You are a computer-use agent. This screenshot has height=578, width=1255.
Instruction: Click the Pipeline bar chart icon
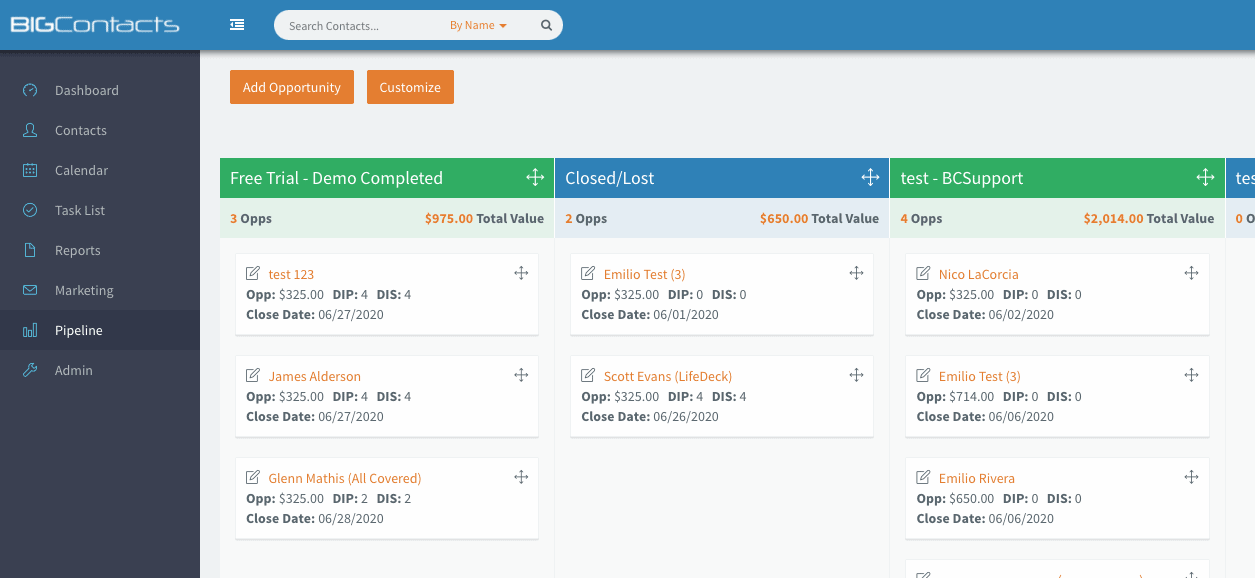coord(30,330)
